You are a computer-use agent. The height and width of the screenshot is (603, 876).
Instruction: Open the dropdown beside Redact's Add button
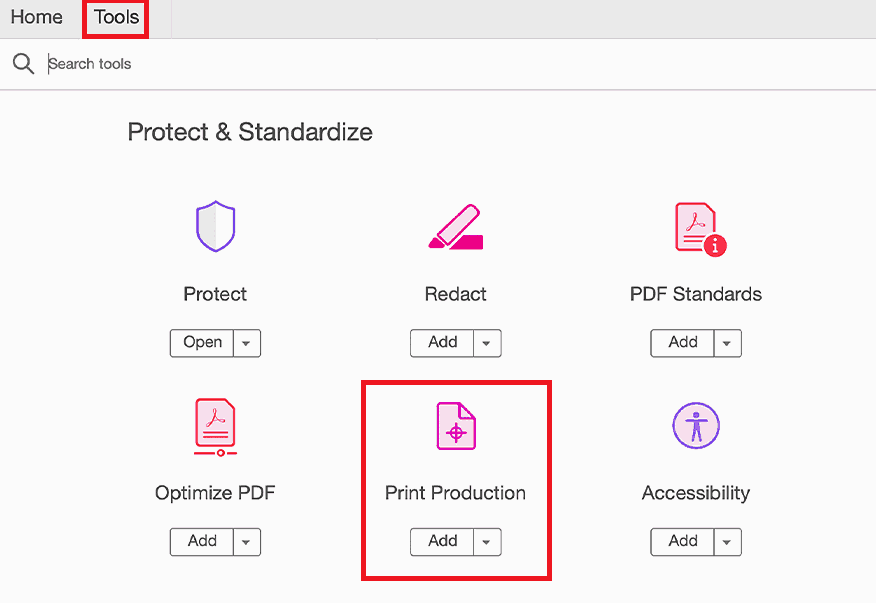[x=487, y=343]
